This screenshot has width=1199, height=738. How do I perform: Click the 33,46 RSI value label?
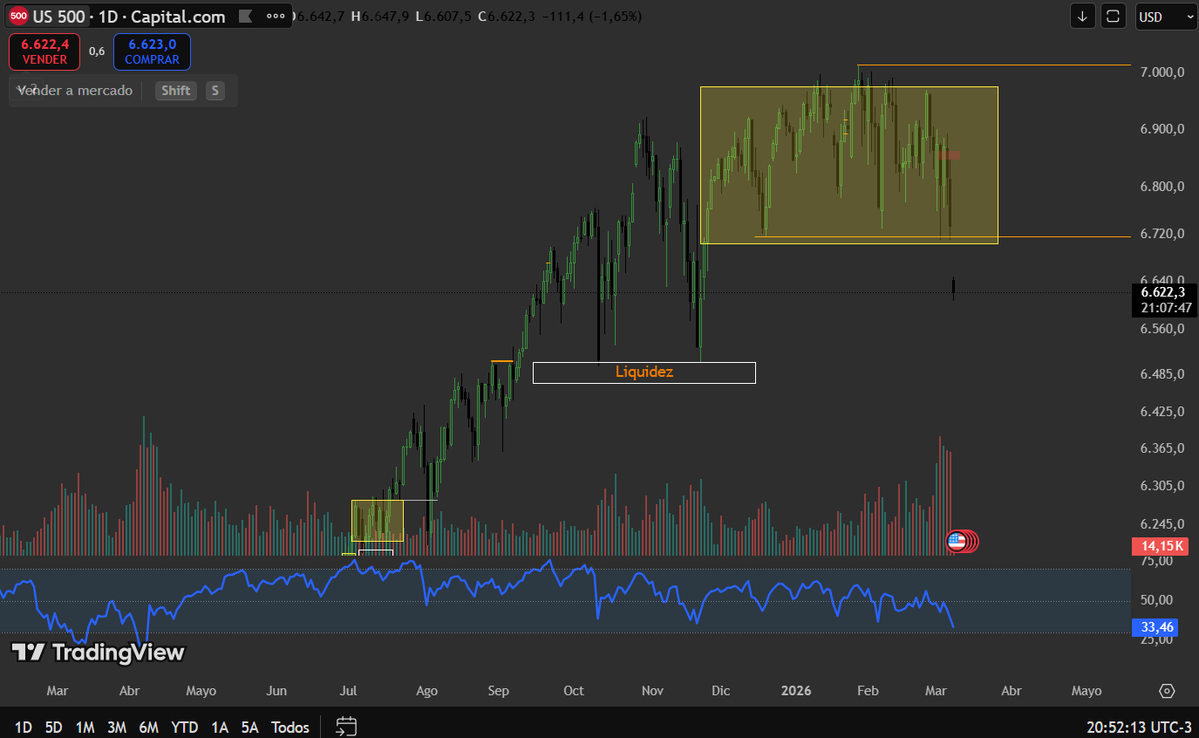[1157, 627]
